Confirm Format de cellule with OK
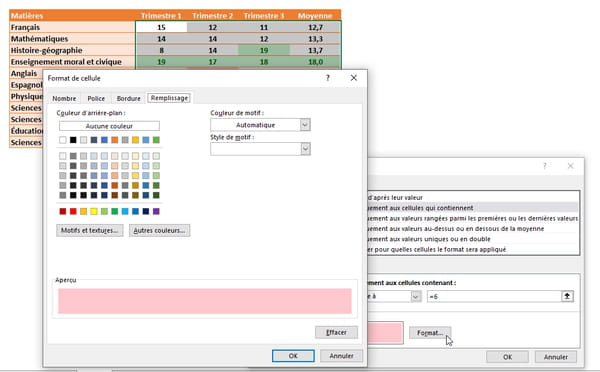Viewport: 600px width, 372px height. pos(293,356)
